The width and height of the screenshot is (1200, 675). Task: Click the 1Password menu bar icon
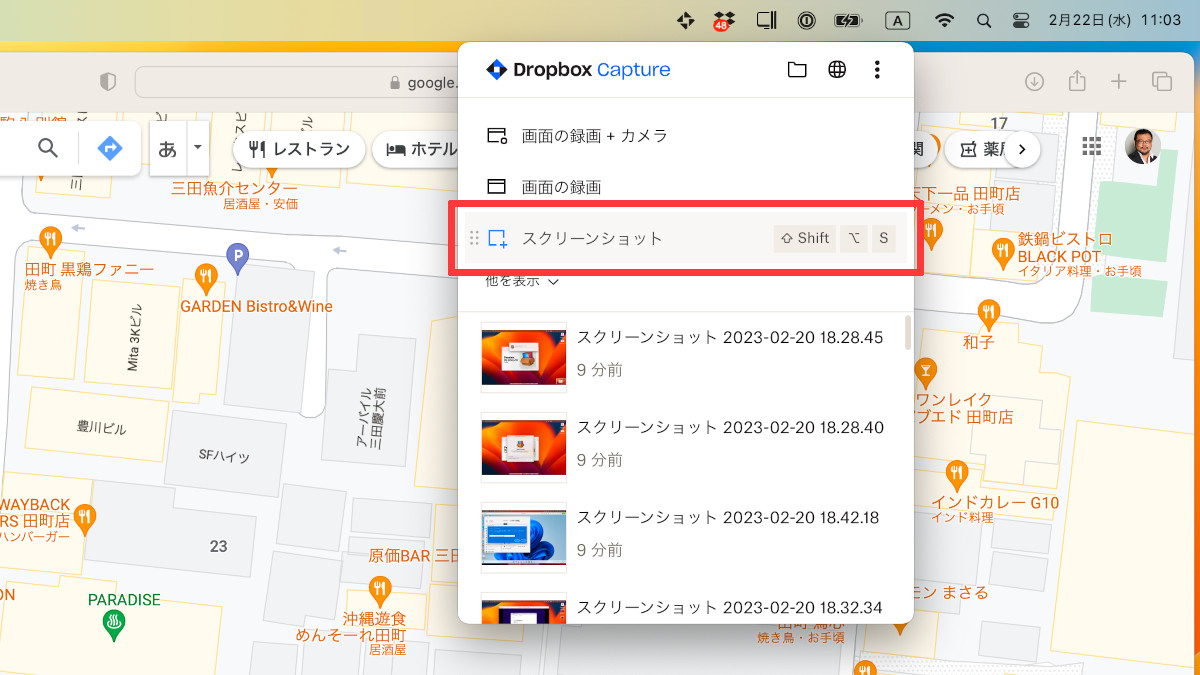[x=806, y=20]
